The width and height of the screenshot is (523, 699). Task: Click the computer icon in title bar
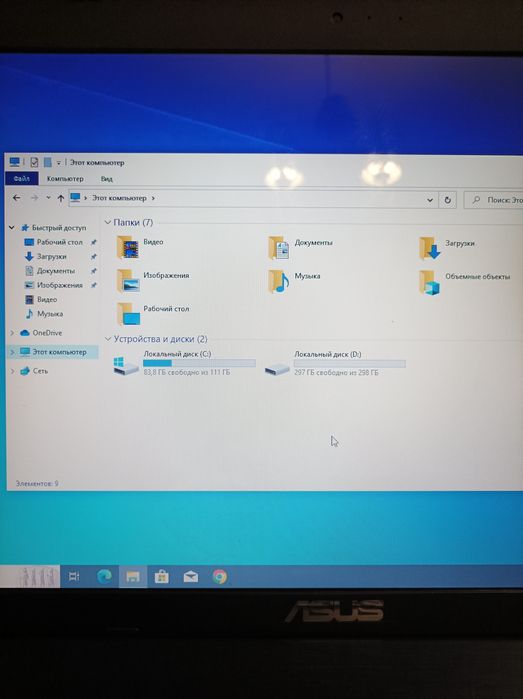pos(15,162)
